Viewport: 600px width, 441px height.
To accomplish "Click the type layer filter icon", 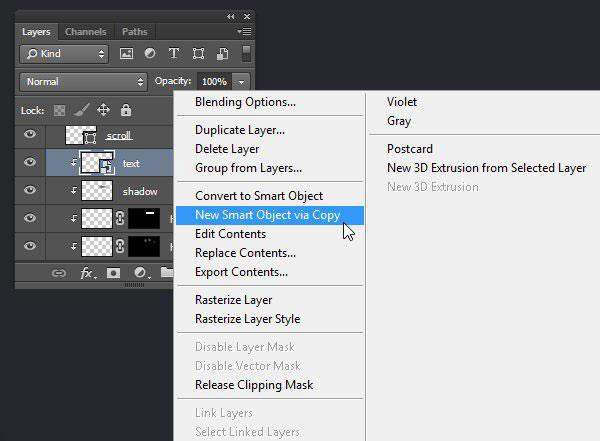I will (x=174, y=54).
